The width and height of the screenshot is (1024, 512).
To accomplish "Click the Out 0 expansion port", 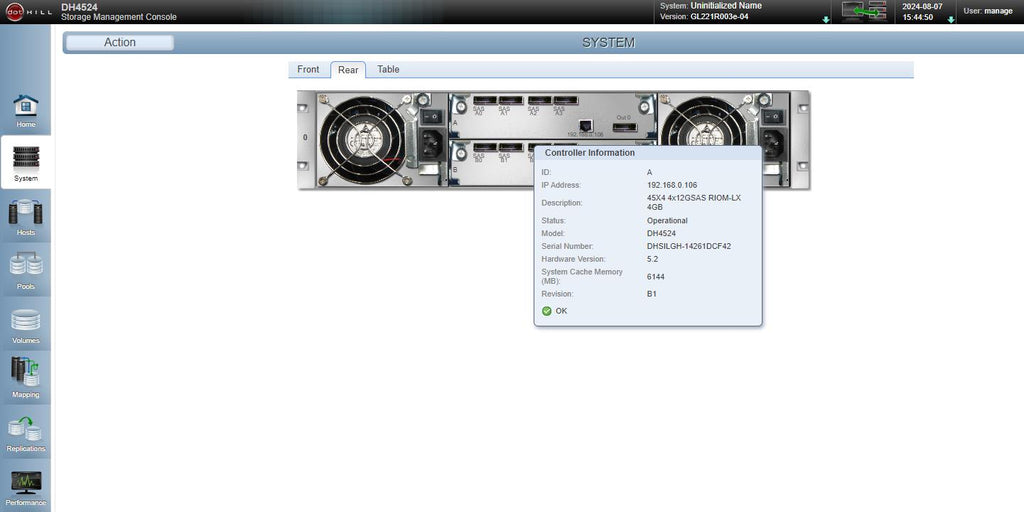I will (x=625, y=127).
